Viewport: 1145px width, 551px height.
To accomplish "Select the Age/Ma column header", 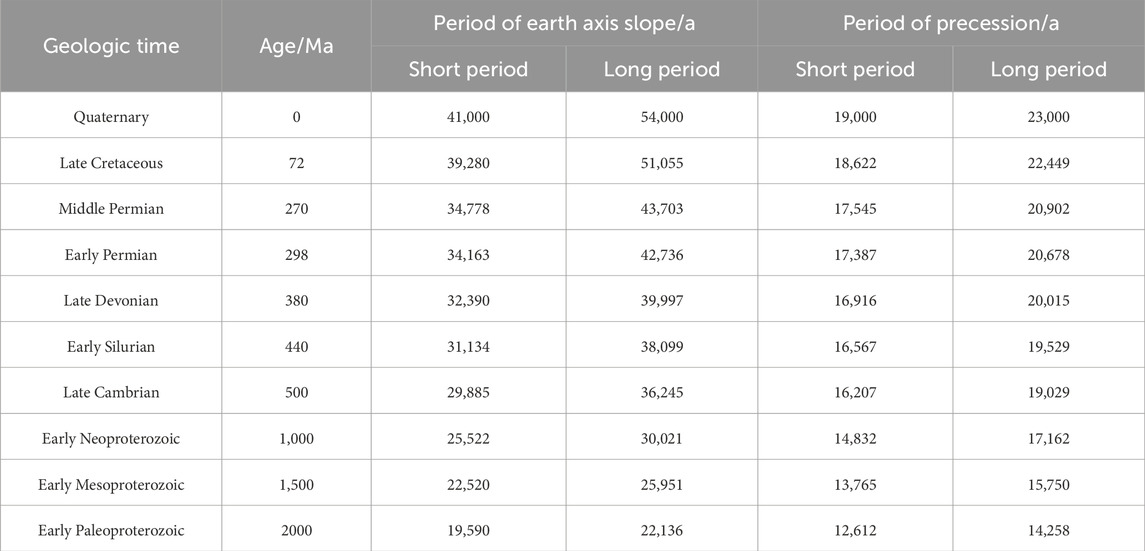I will 296,46.
